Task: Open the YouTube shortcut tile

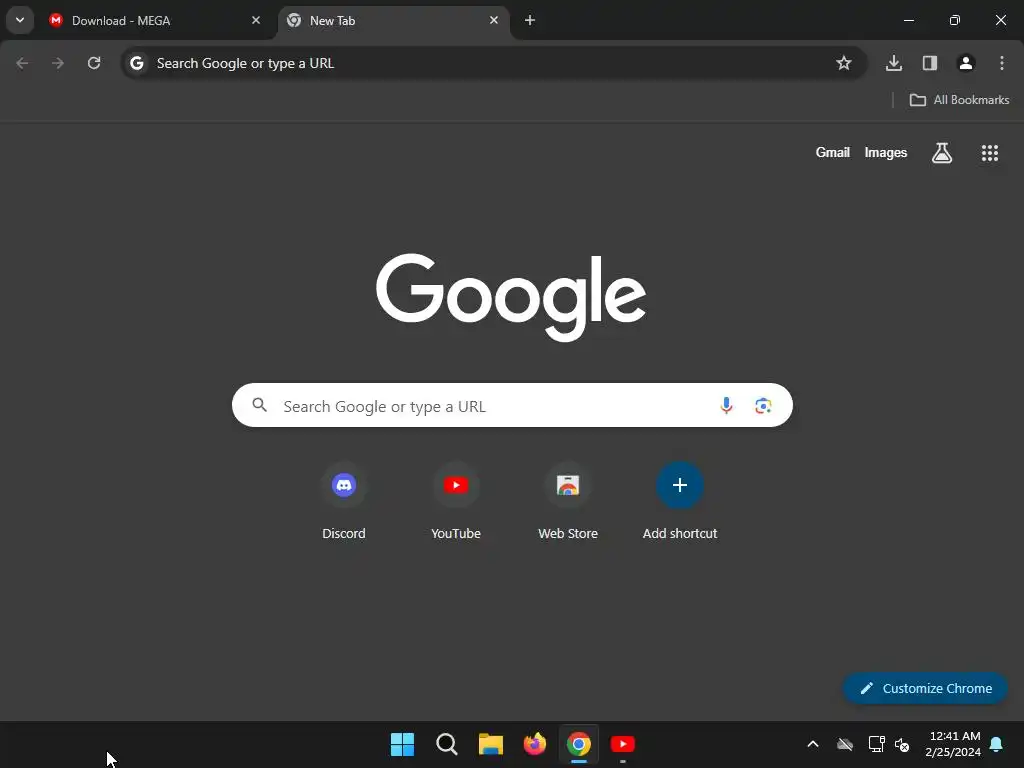Action: tap(456, 502)
